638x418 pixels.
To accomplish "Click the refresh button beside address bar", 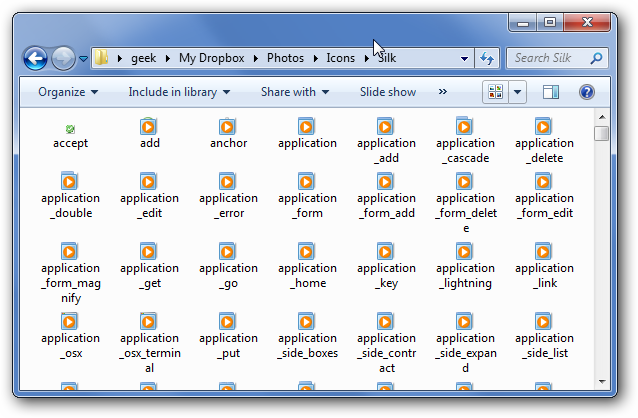I will click(487, 58).
